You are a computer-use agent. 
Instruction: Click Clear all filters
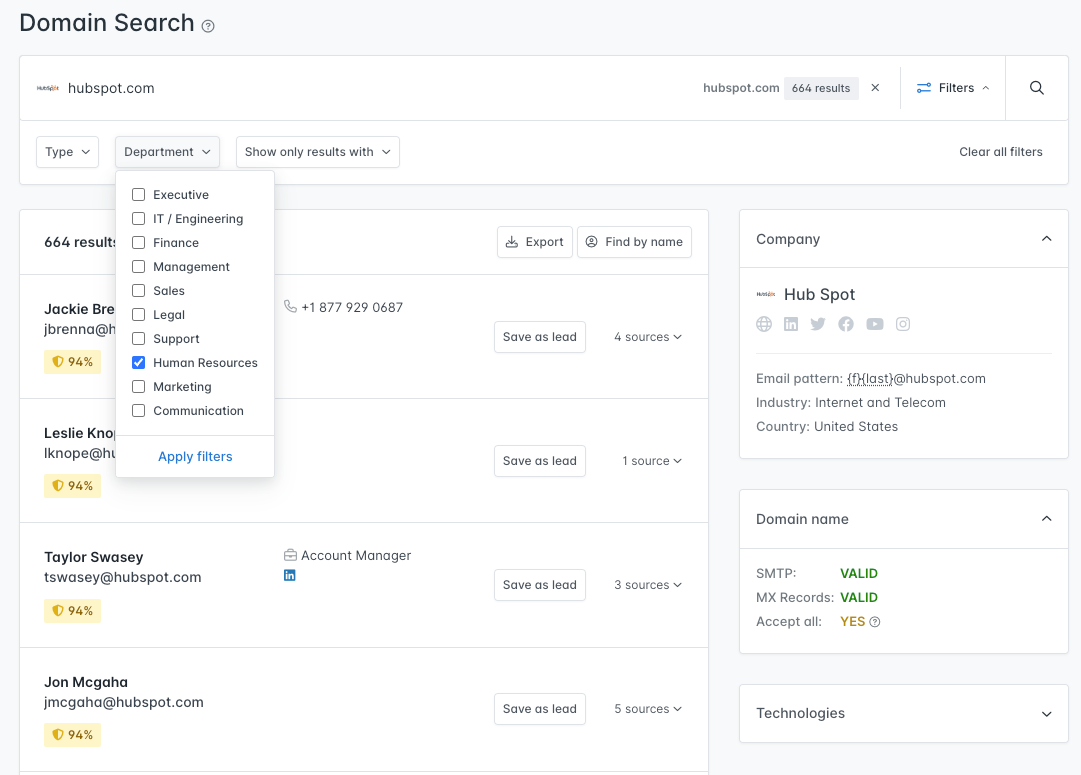1000,152
